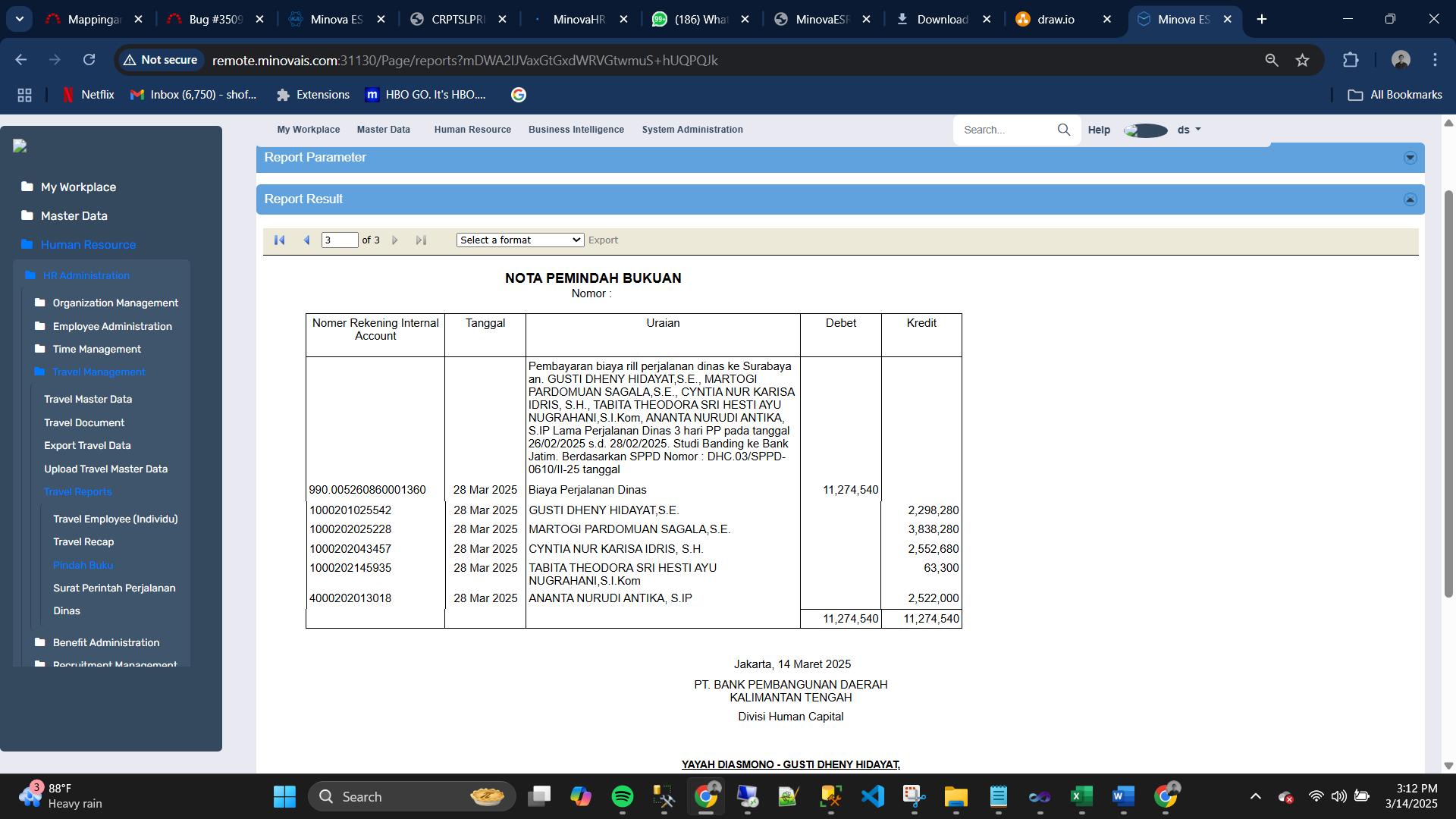The height and width of the screenshot is (819, 1456).
Task: Open Visual Studio Code from taskbar
Action: point(873,797)
